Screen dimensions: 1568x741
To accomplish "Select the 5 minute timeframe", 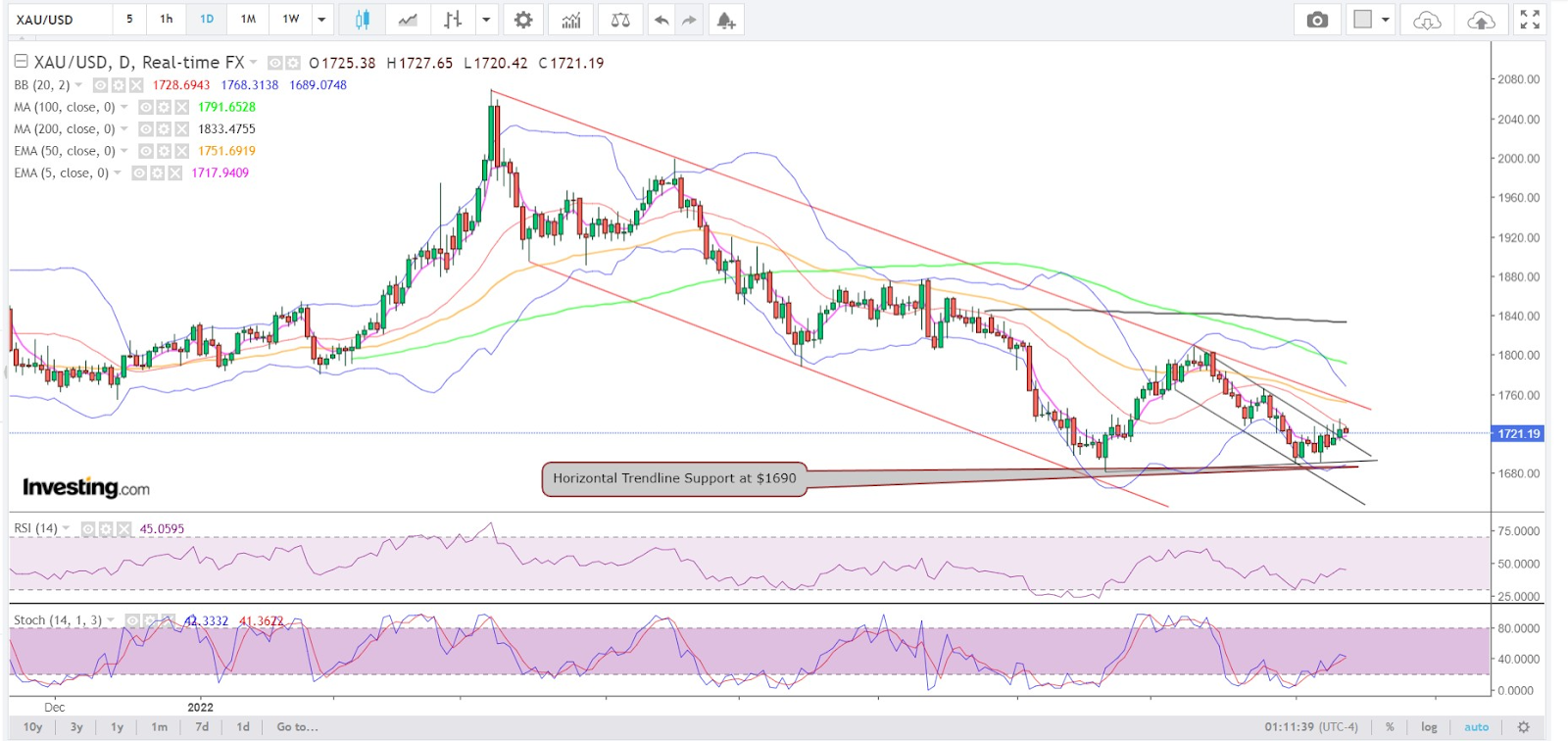I will pos(129,20).
